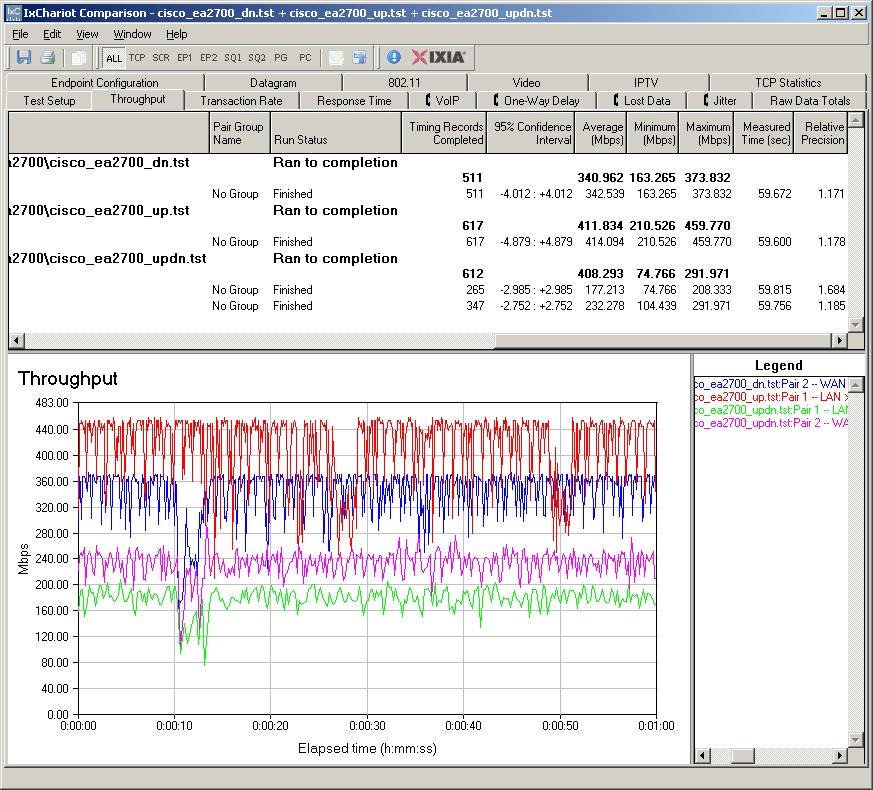Open the View menu
873x790 pixels.
click(x=87, y=34)
